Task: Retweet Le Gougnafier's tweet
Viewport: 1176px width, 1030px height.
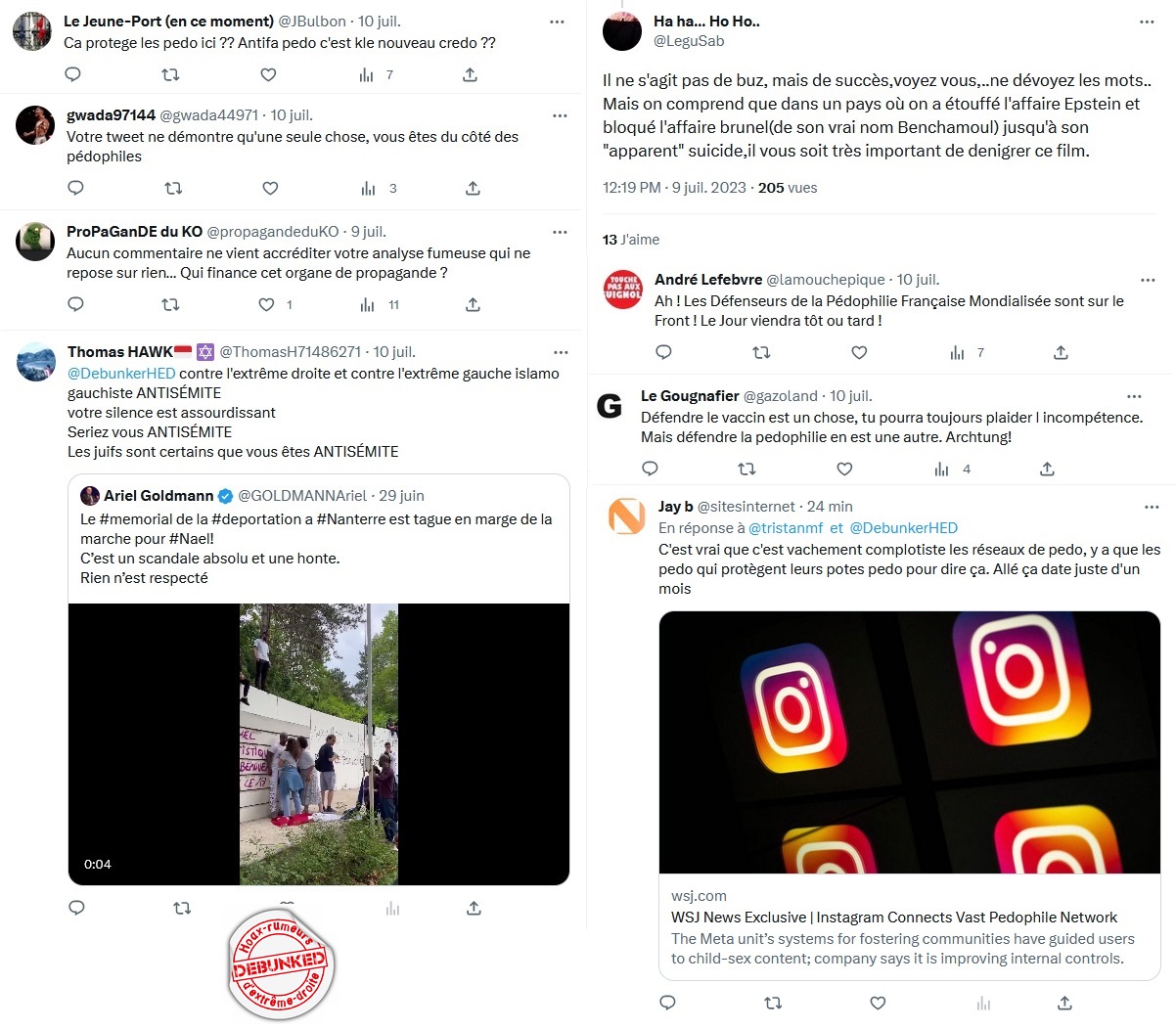Action: [746, 469]
